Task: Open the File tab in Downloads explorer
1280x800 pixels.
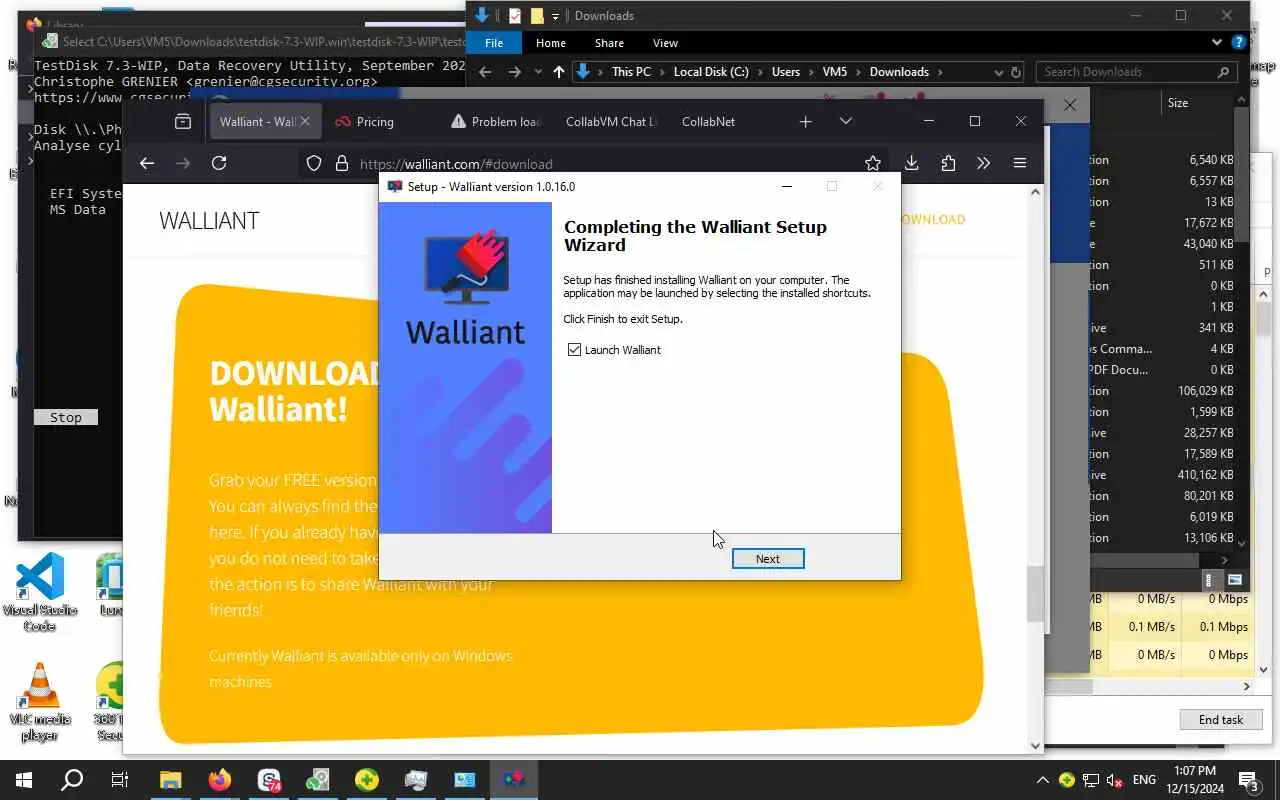Action: tap(494, 43)
